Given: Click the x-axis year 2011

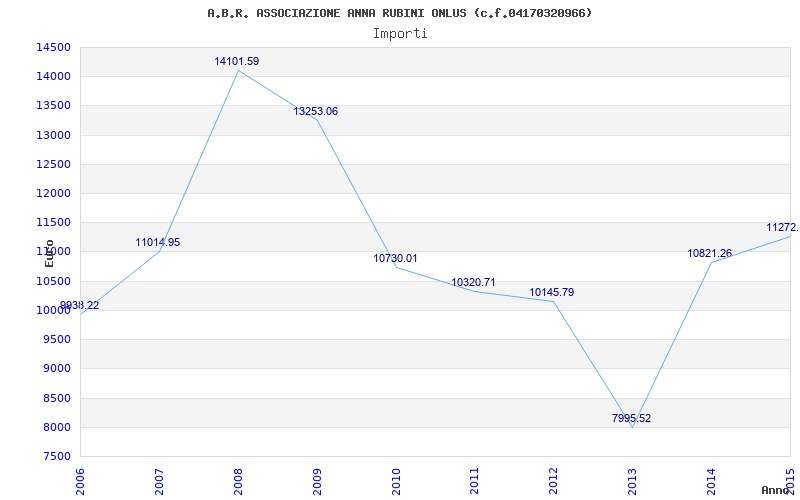Looking at the screenshot, I should pyautogui.click(x=474, y=481).
